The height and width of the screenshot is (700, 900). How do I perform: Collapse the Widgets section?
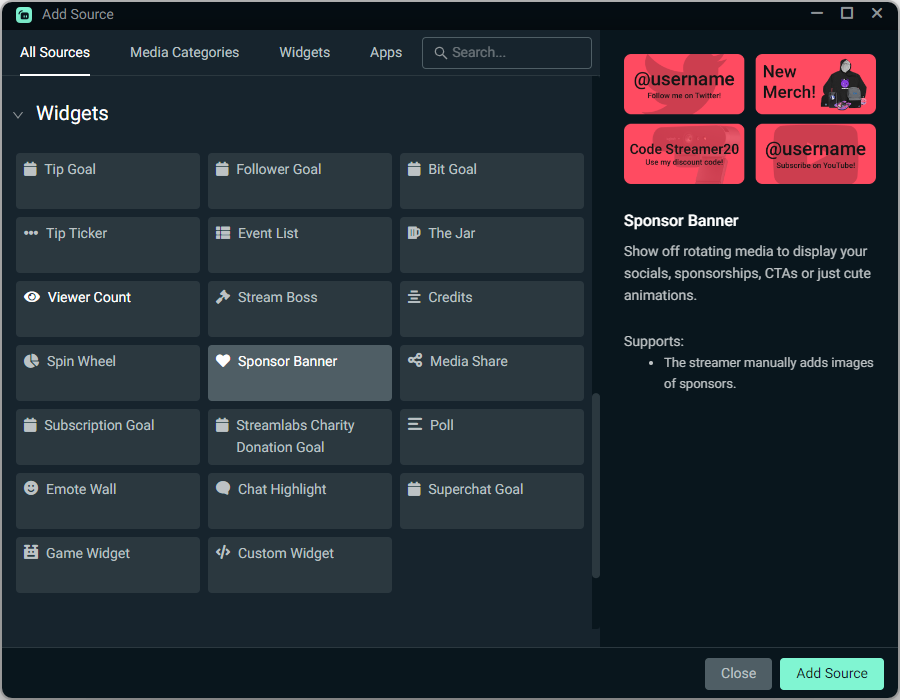tap(18, 114)
